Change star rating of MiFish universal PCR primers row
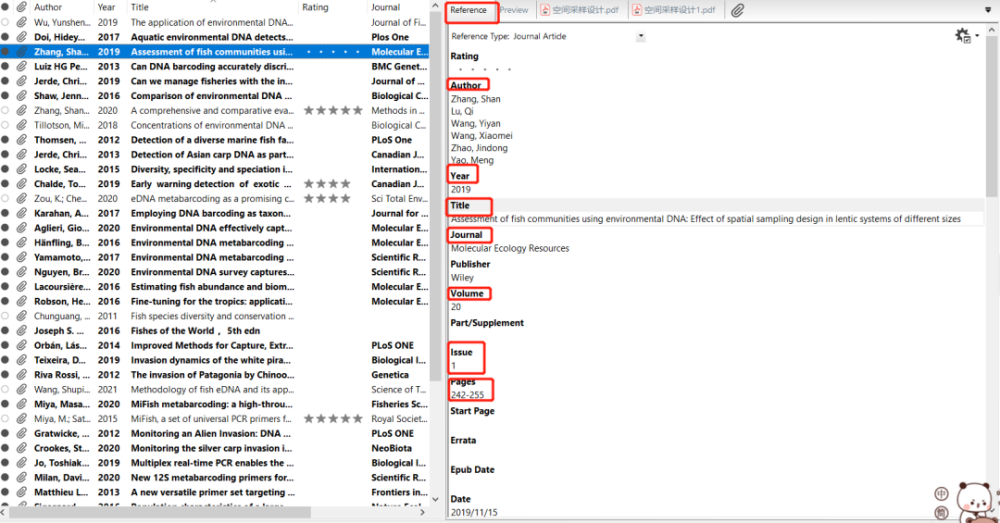This screenshot has width=1000, height=523. point(333,418)
